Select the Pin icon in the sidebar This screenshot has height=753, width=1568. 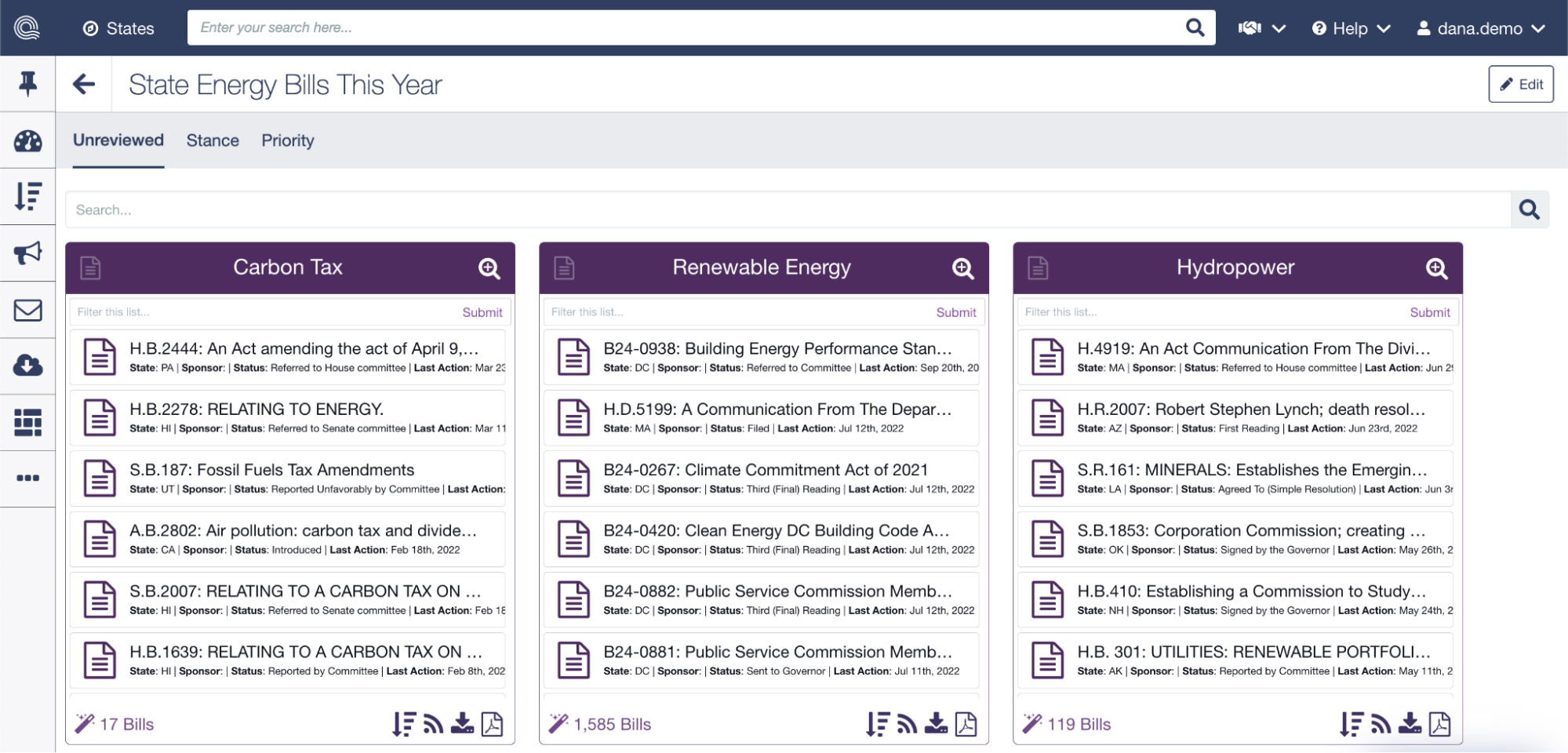pos(27,83)
